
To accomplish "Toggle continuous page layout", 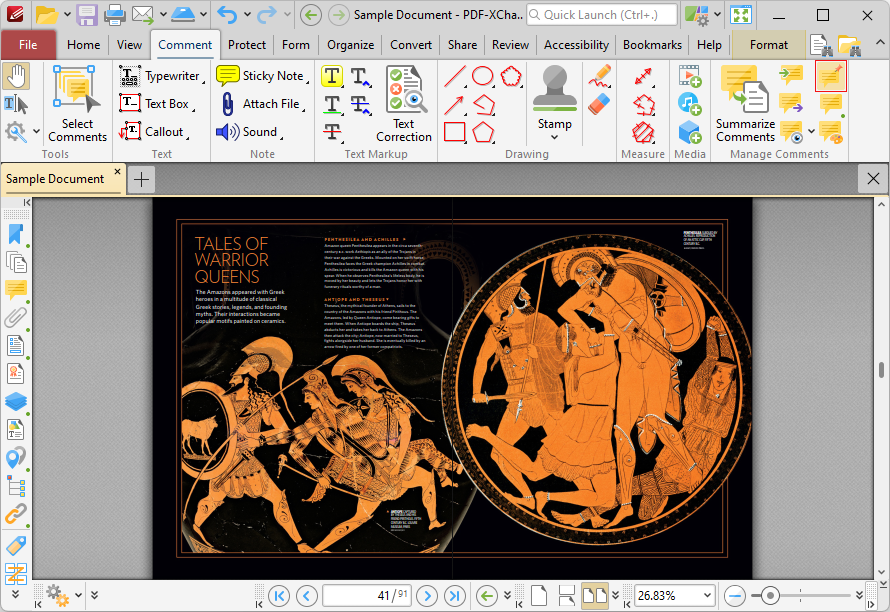I will coord(566,596).
